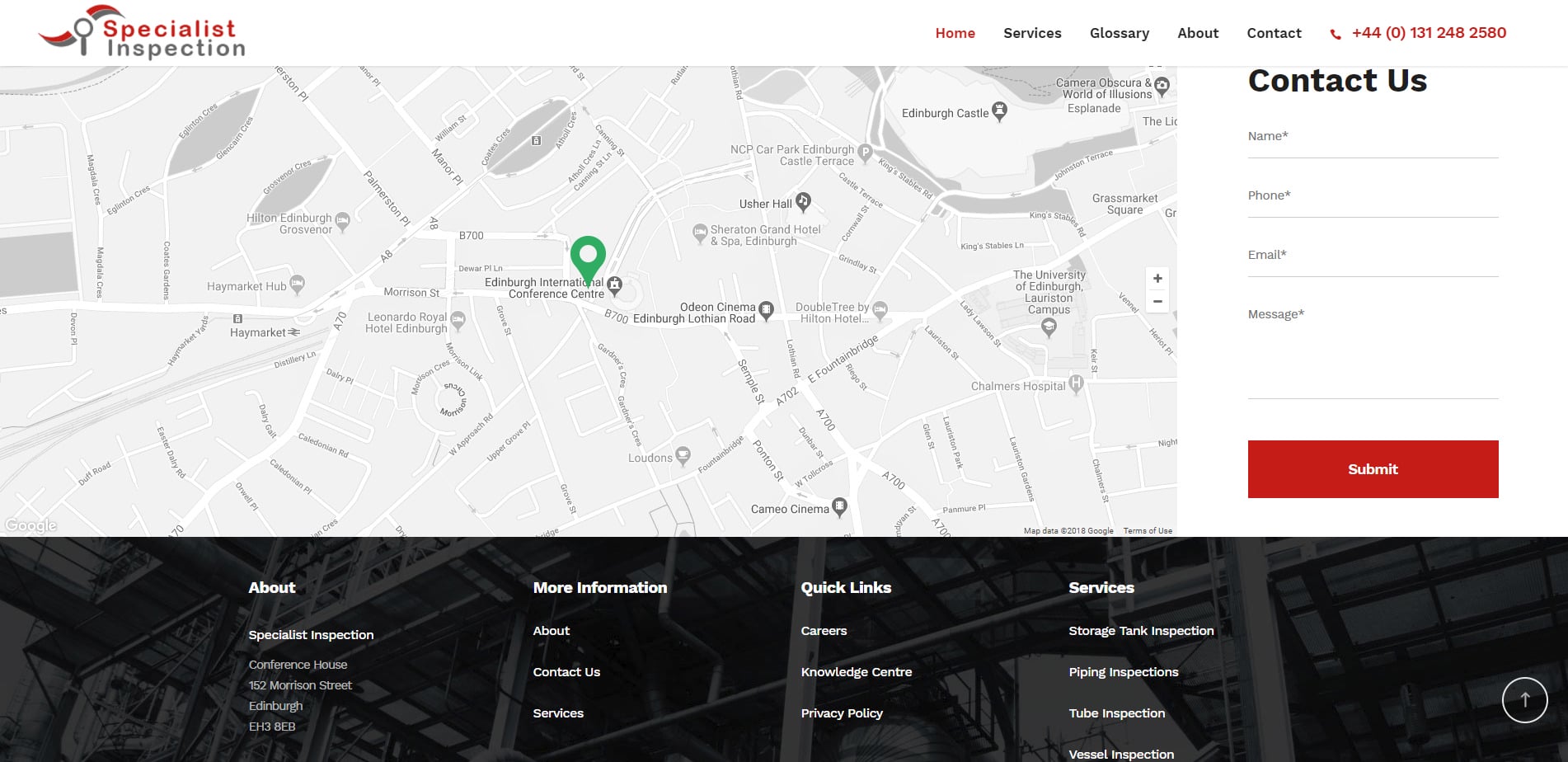Click the Edinburgh Castle map marker
This screenshot has height=762, width=1568.
tap(999, 111)
